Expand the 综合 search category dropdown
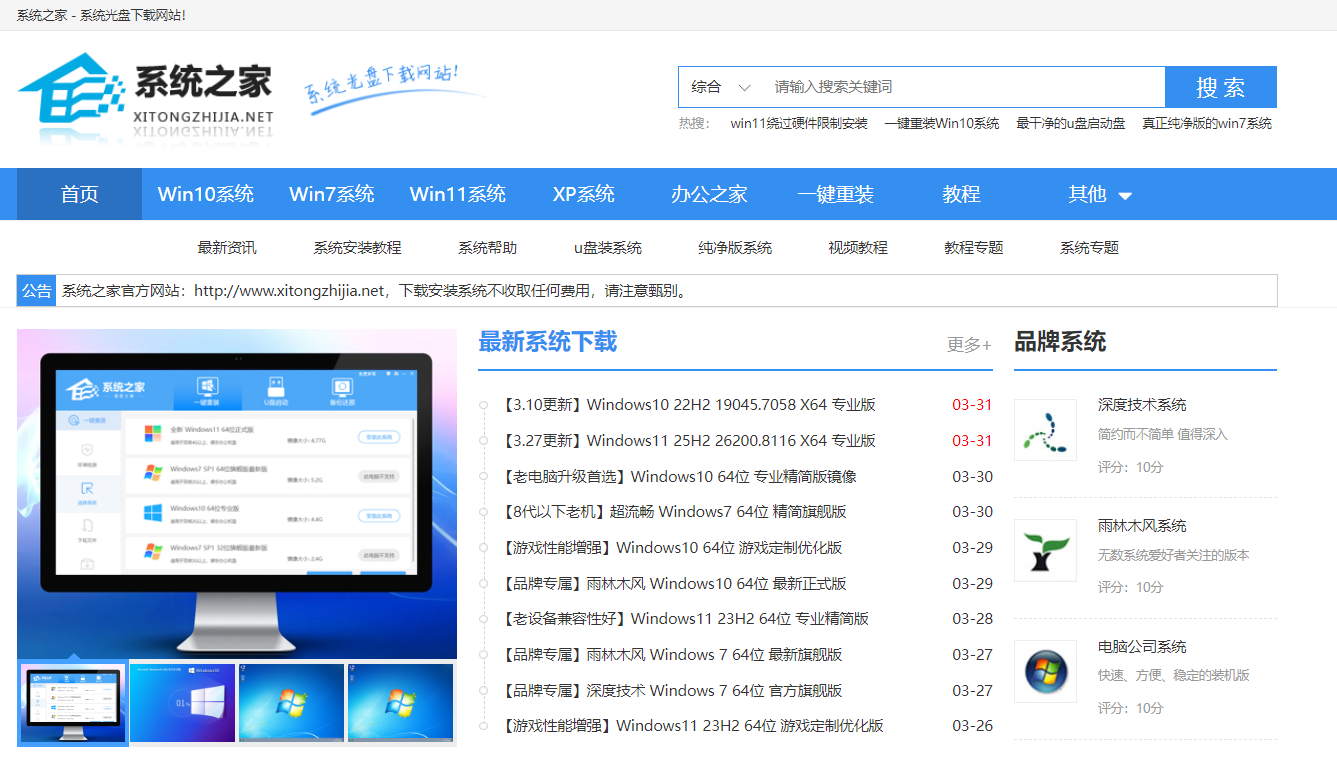Viewport: 1337px width, 760px height. pos(721,87)
